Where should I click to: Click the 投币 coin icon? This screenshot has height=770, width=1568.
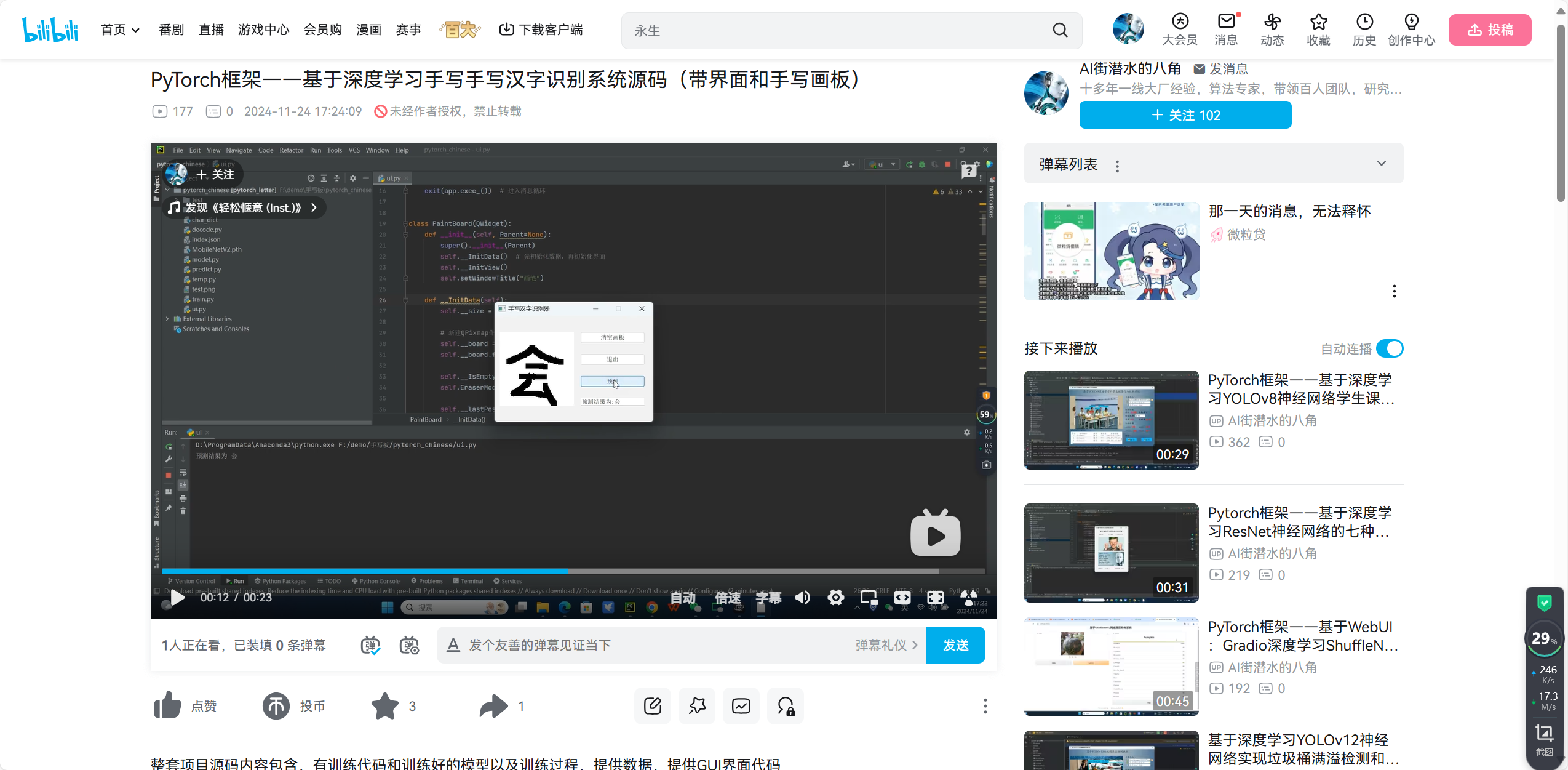coord(276,705)
